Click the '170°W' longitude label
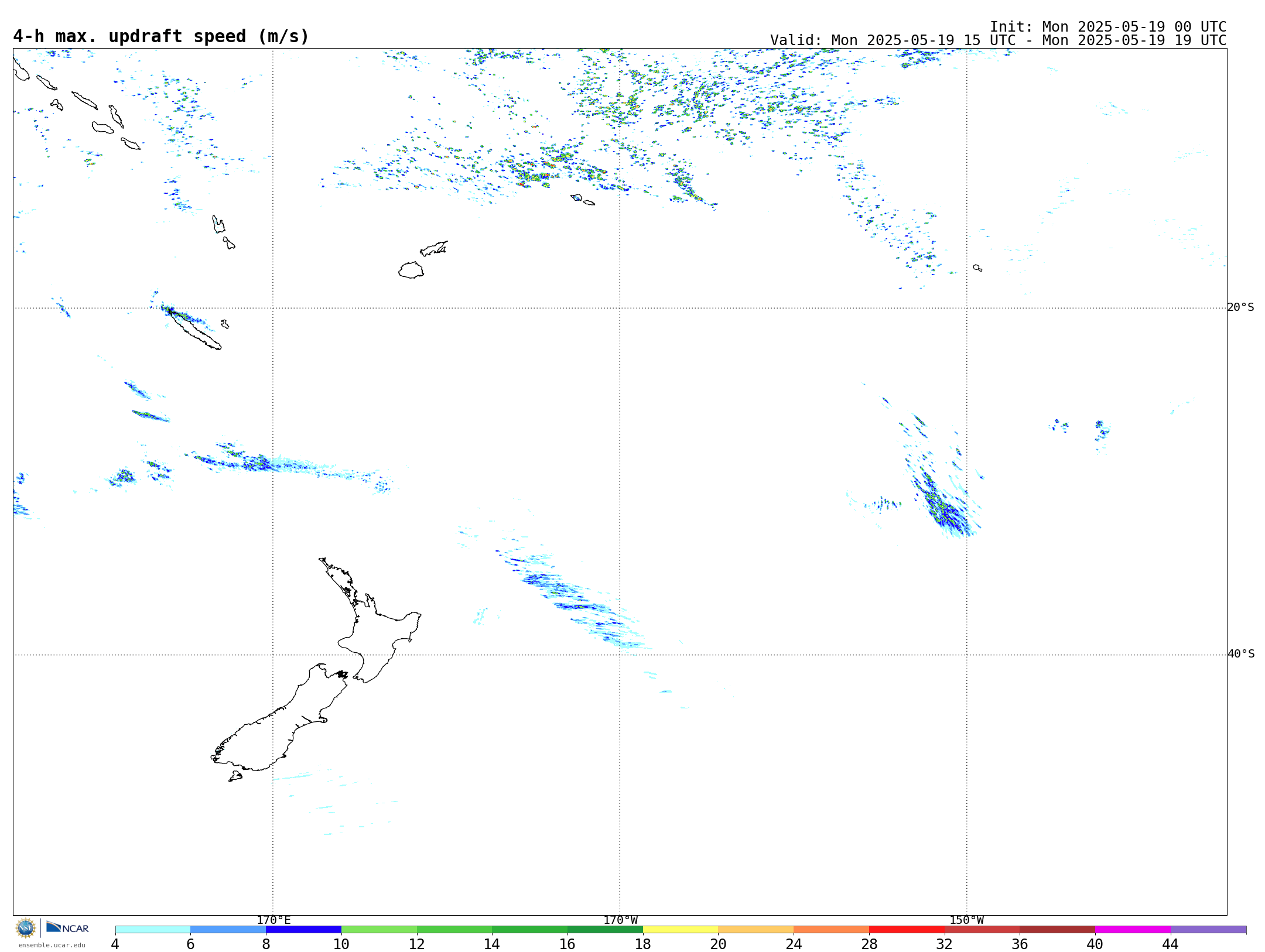The image size is (1265, 952). (621, 920)
